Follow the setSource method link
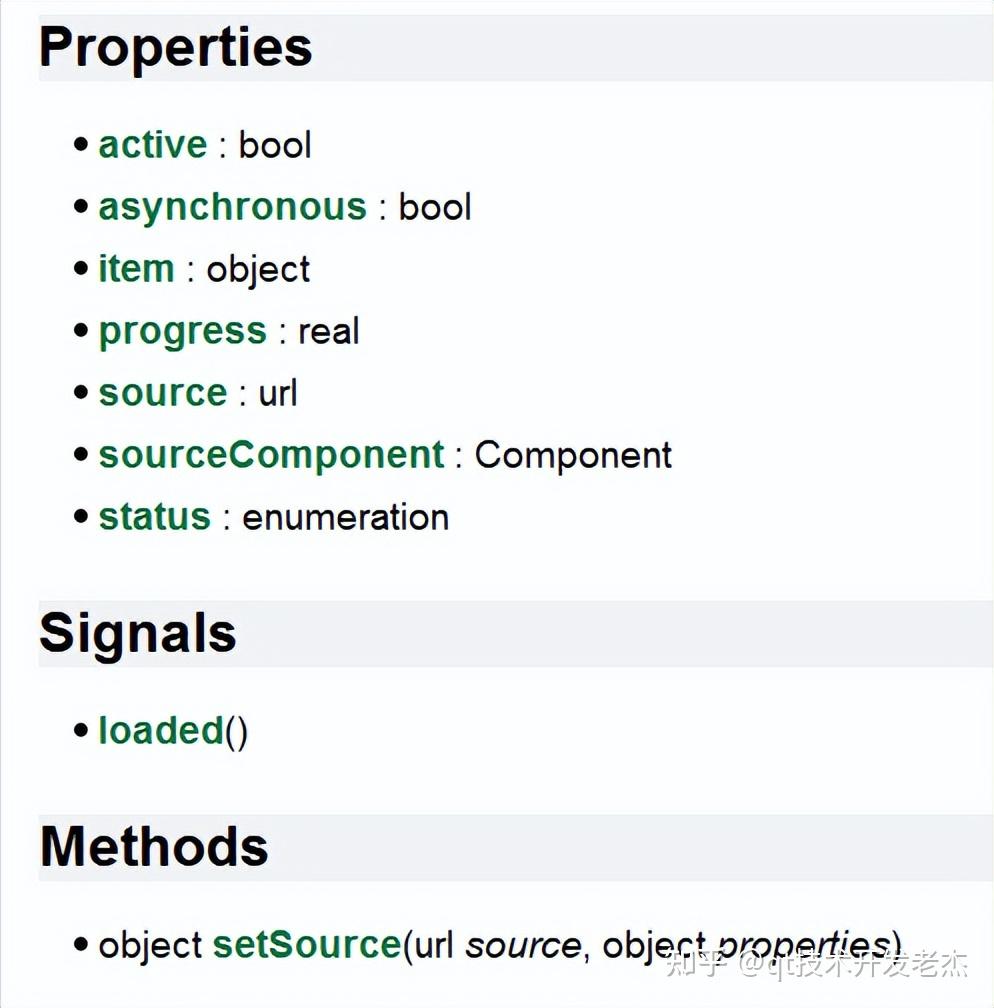 [x=307, y=945]
